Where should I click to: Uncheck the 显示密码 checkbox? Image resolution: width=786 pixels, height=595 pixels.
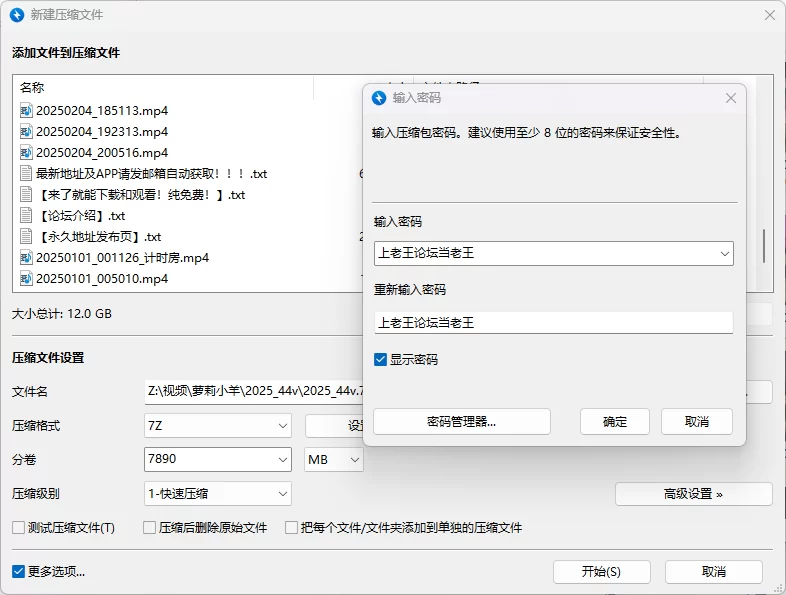tap(380, 359)
